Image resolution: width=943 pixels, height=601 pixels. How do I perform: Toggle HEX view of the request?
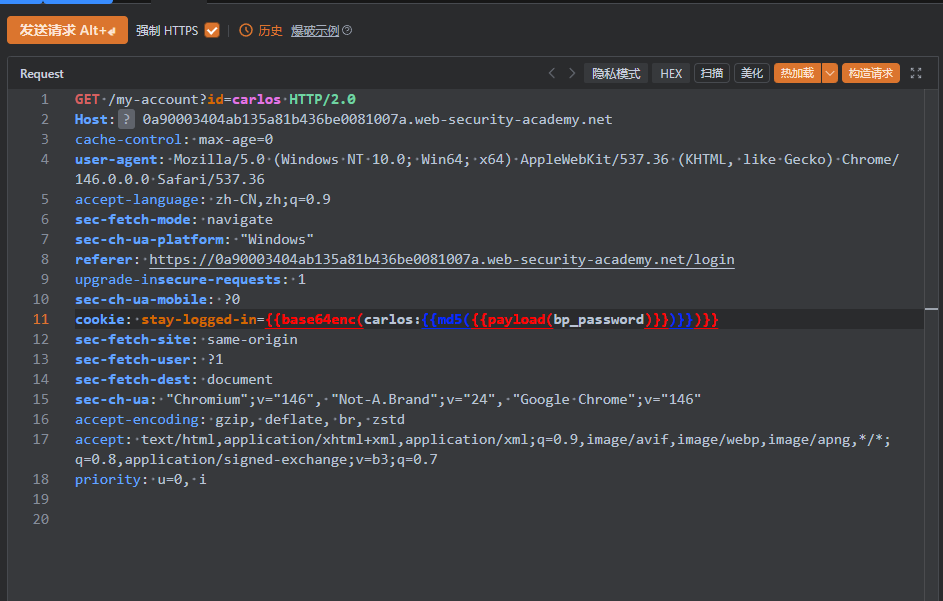[x=671, y=73]
